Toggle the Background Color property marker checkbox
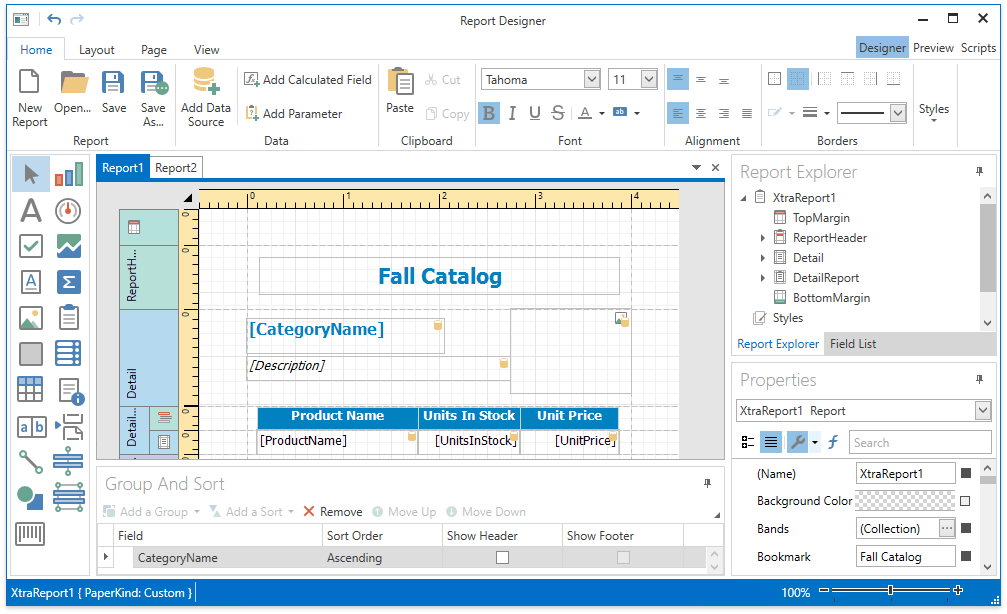Image resolution: width=1007 pixels, height=614 pixels. click(x=965, y=501)
